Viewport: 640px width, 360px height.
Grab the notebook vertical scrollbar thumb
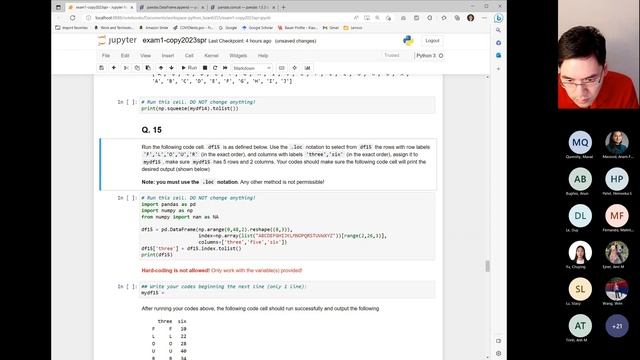click(487, 266)
